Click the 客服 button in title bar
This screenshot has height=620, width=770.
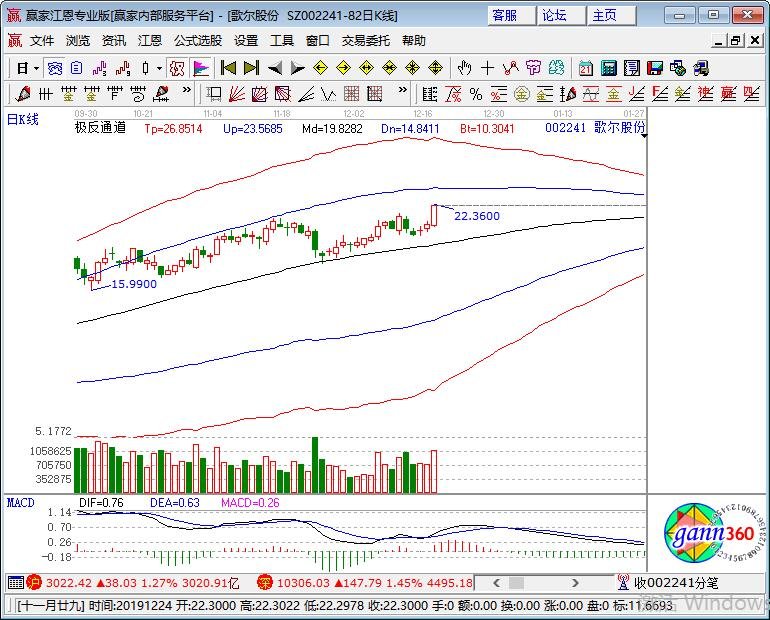tap(512, 16)
